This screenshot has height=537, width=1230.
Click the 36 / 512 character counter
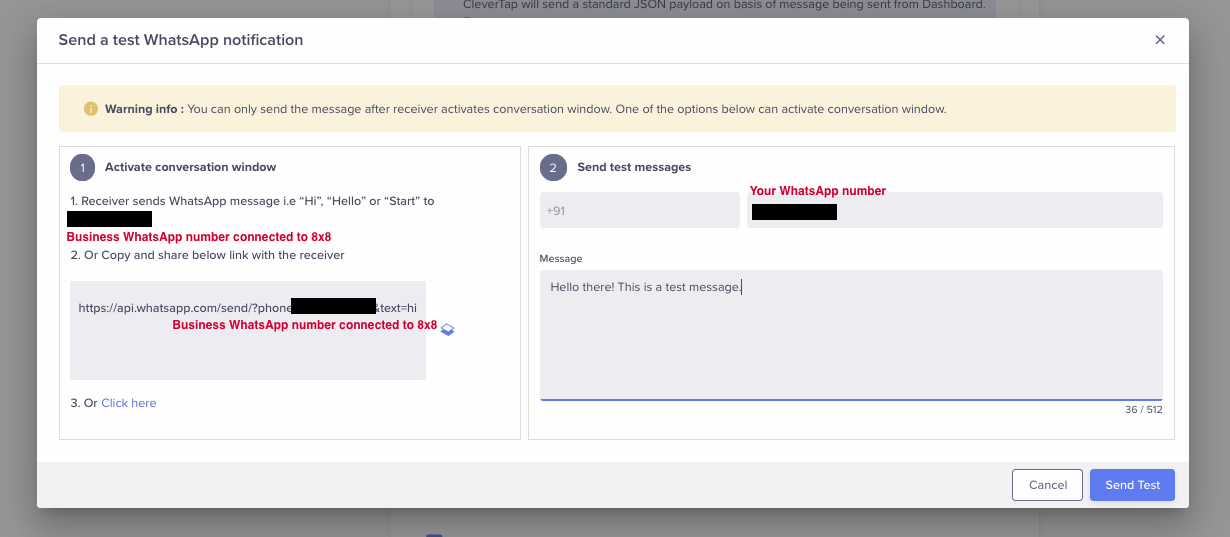pos(1143,409)
